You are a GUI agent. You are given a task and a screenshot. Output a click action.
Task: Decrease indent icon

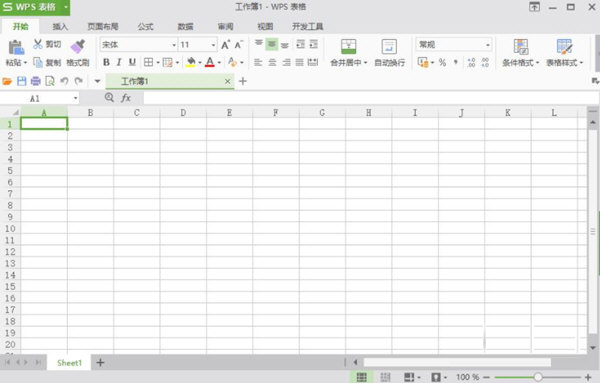tap(301, 44)
